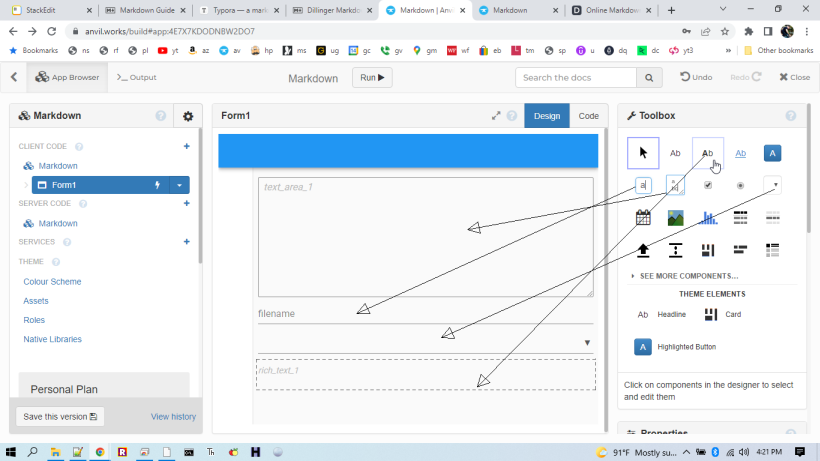Switch to the Code view tab
The image size is (820, 461).
(x=588, y=116)
